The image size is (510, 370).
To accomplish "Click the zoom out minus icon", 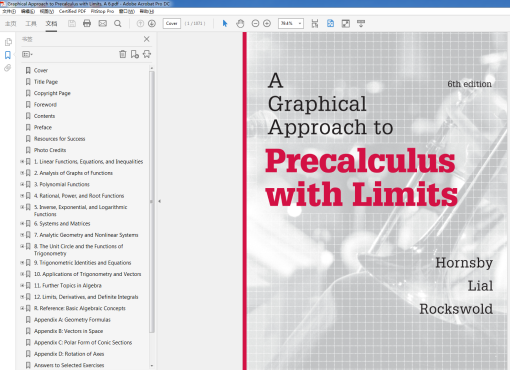I will point(255,23).
